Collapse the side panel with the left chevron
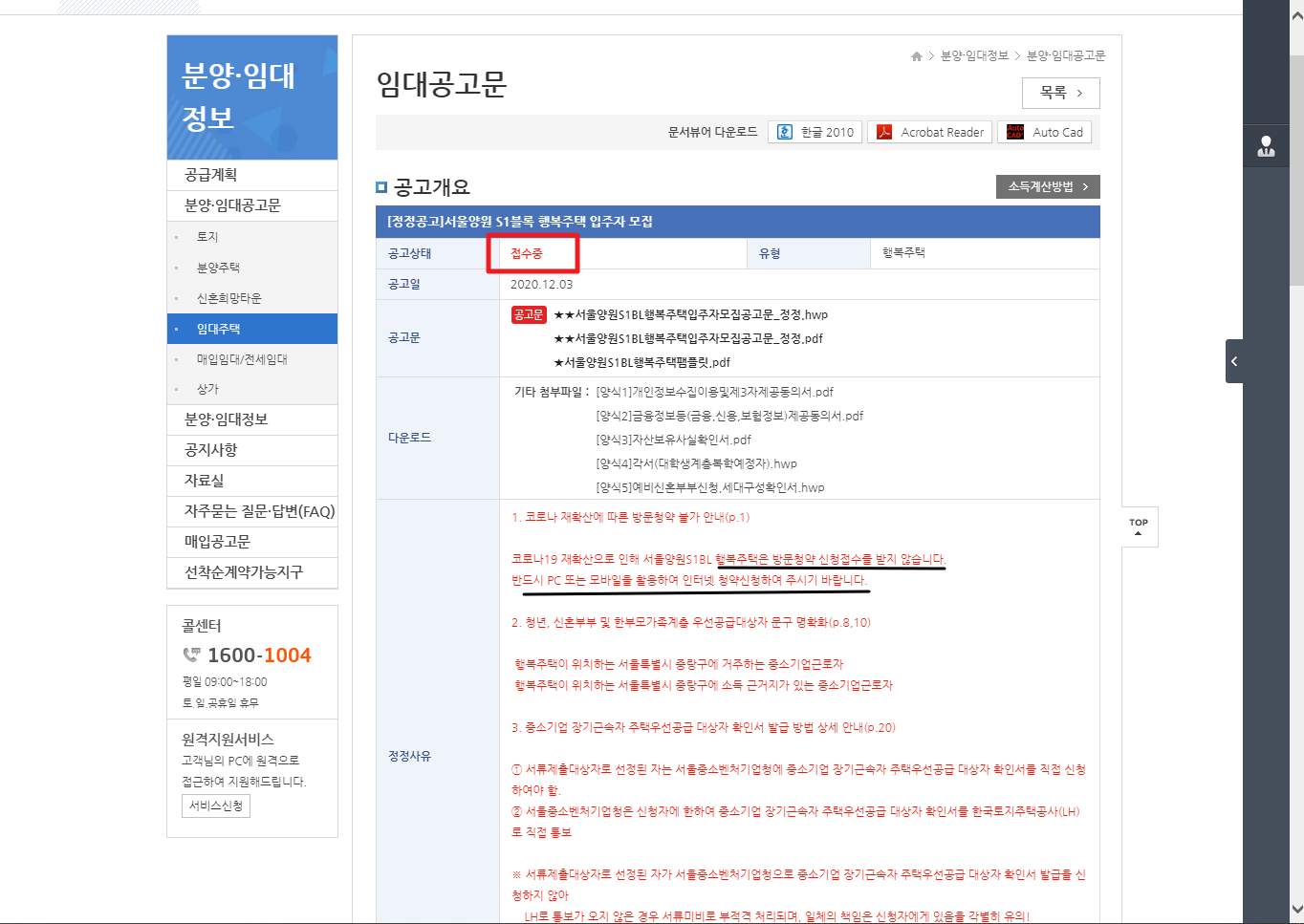1304x924 pixels. click(x=1233, y=361)
